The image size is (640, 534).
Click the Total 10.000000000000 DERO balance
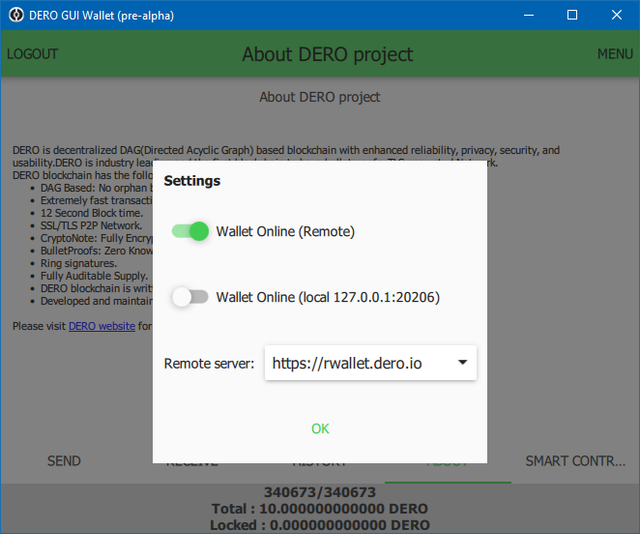point(320,509)
